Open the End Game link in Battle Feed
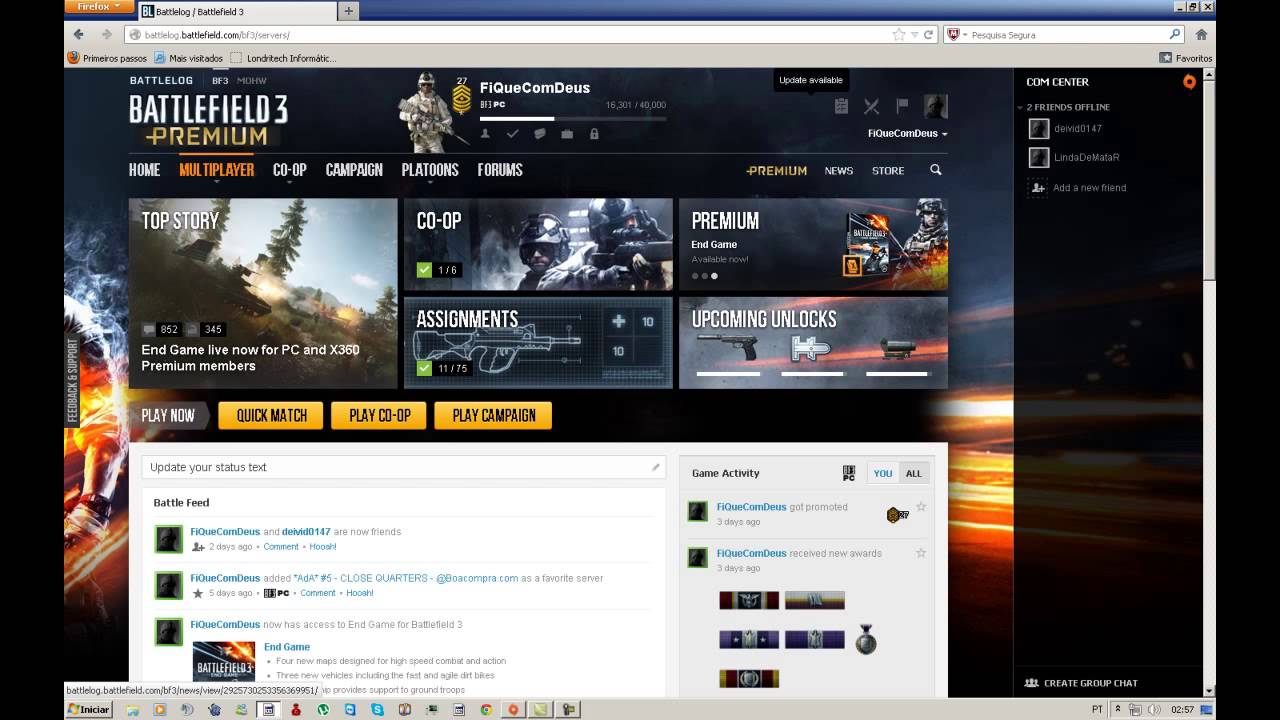The height and width of the screenshot is (720, 1280). click(x=287, y=647)
